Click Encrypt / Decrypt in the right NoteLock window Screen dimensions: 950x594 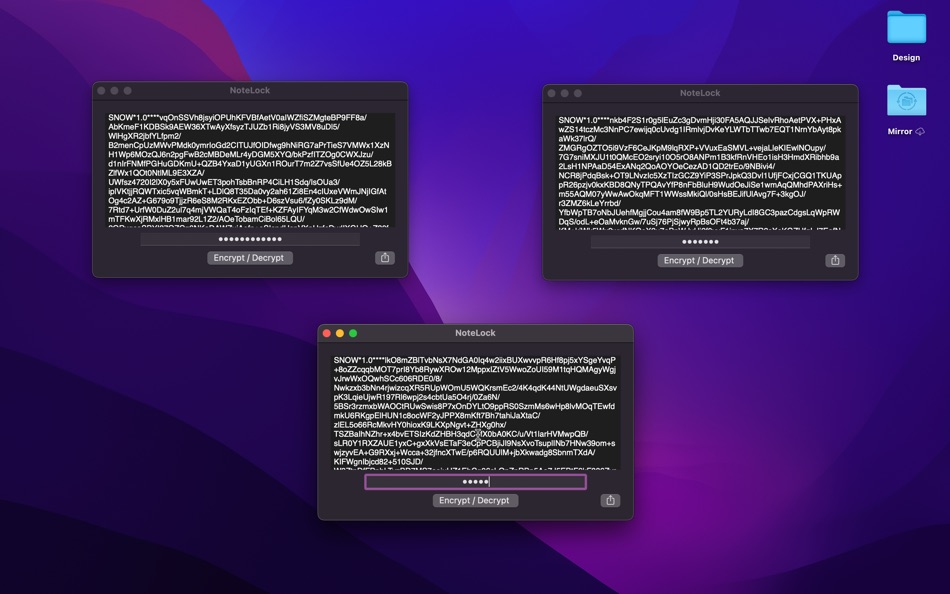(700, 260)
